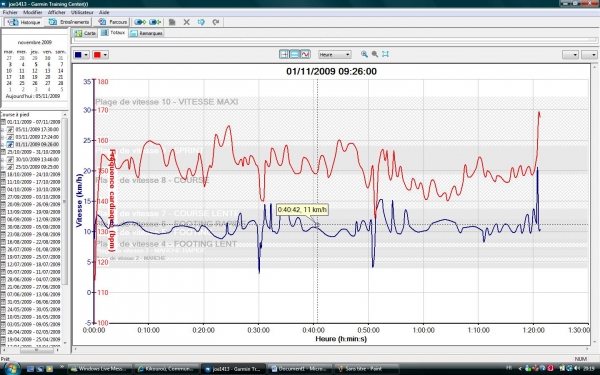
Task: Toggle the horizontal gridlines graph button
Action: [x=294, y=54]
